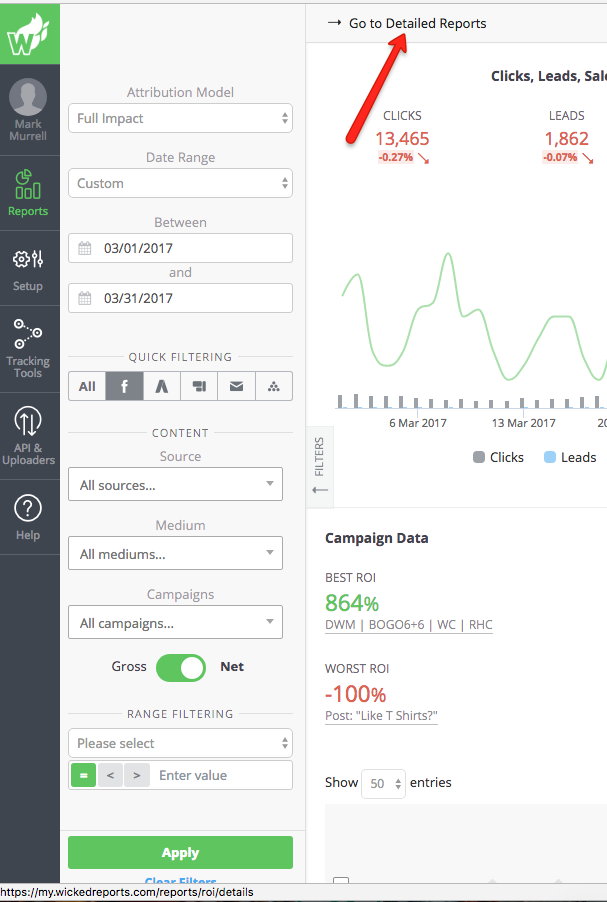Screen dimensions: 607x902
Task: Select the greater-than range operator
Action: coord(137,775)
